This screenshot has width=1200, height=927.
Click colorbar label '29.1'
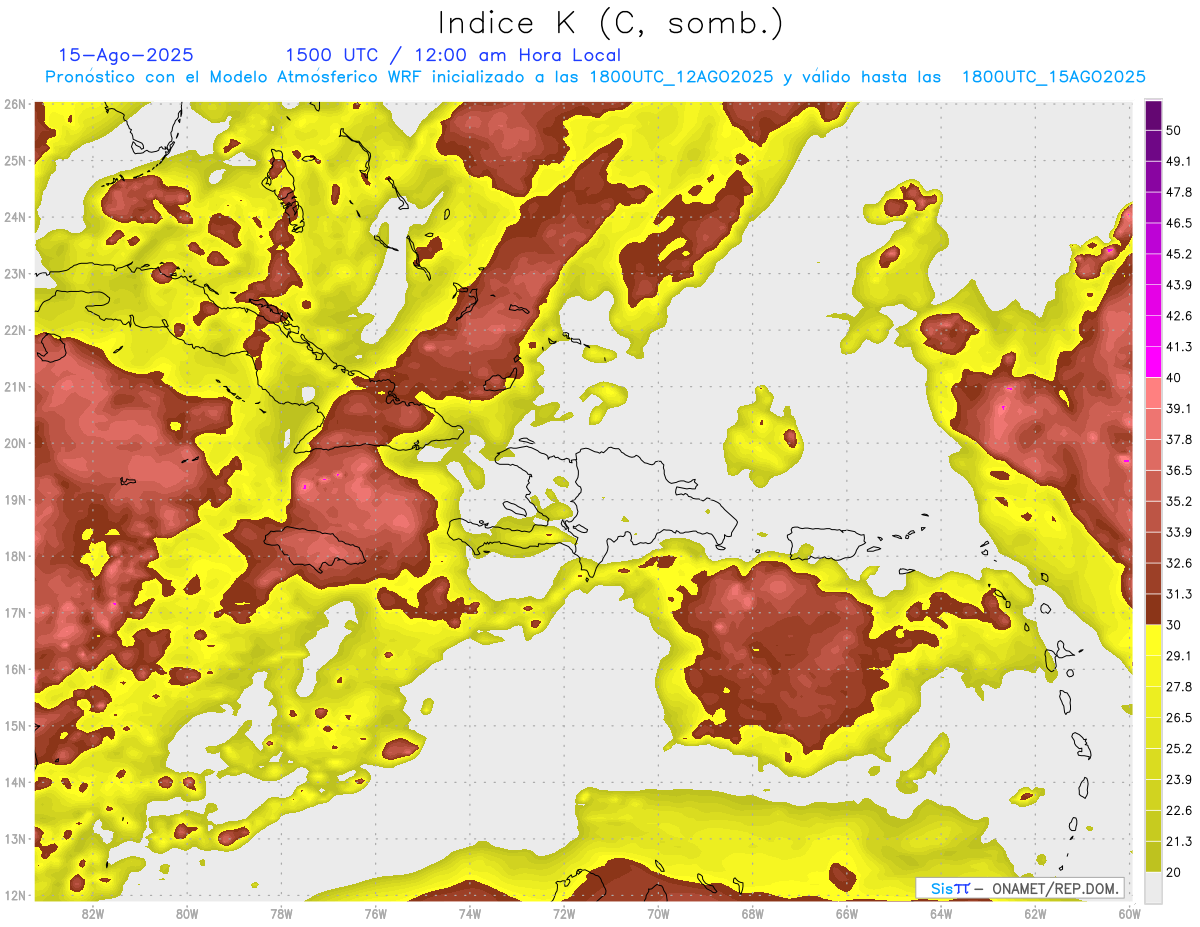click(x=1178, y=655)
